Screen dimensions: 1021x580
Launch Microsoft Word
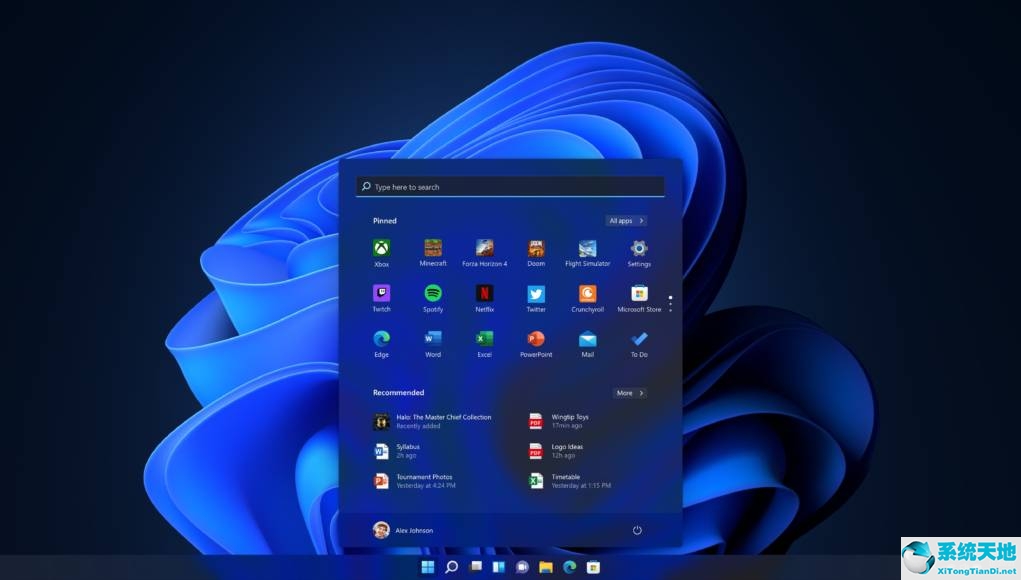[433, 342]
